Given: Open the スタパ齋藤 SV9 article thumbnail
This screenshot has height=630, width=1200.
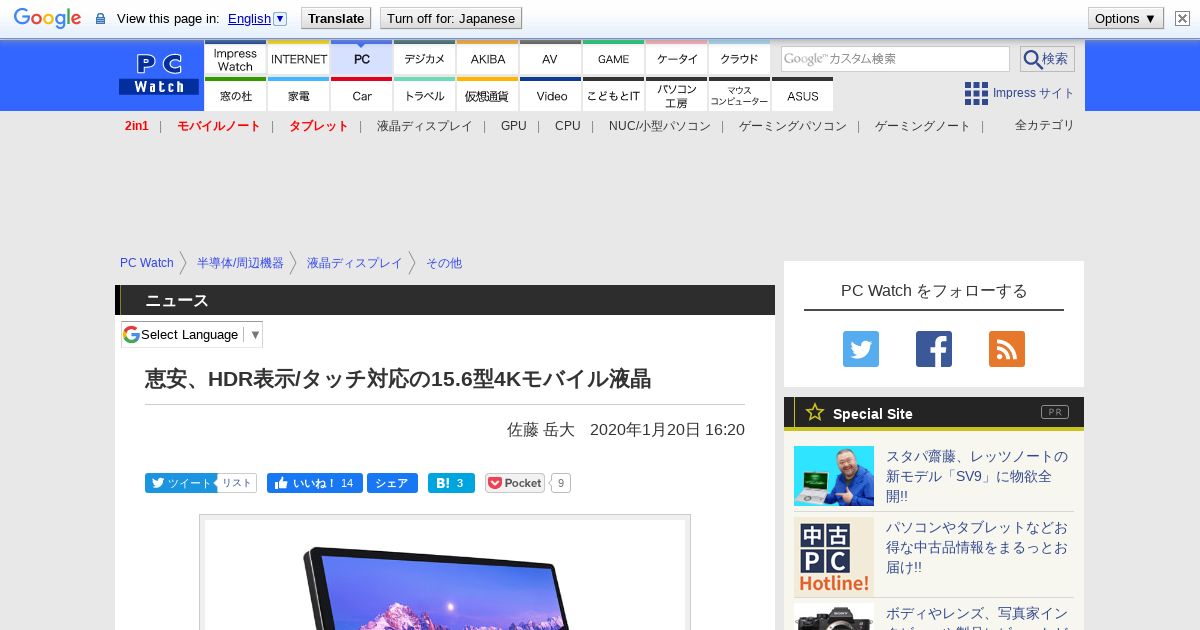Looking at the screenshot, I should coord(834,476).
